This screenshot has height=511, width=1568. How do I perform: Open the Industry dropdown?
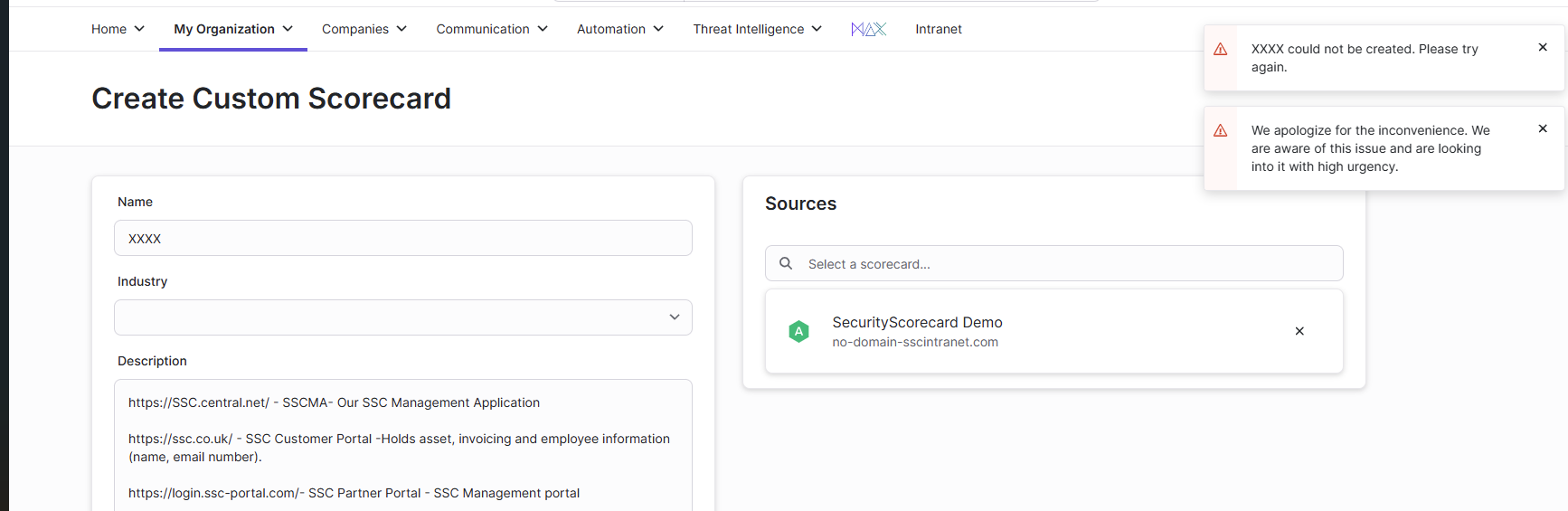coord(403,317)
